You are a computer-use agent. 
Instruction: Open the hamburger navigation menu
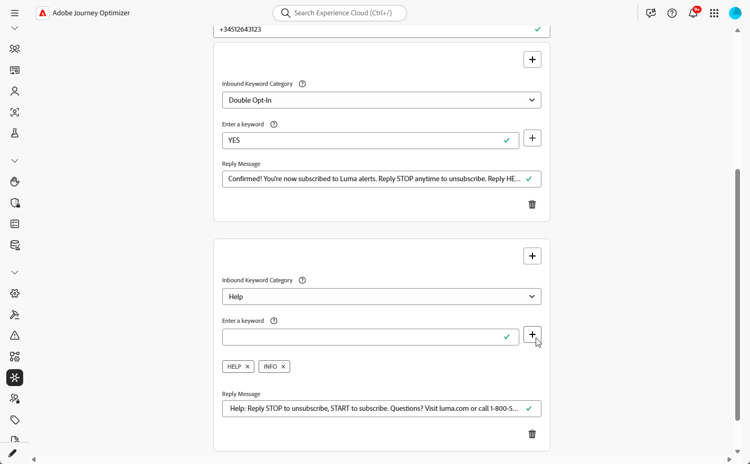click(14, 13)
